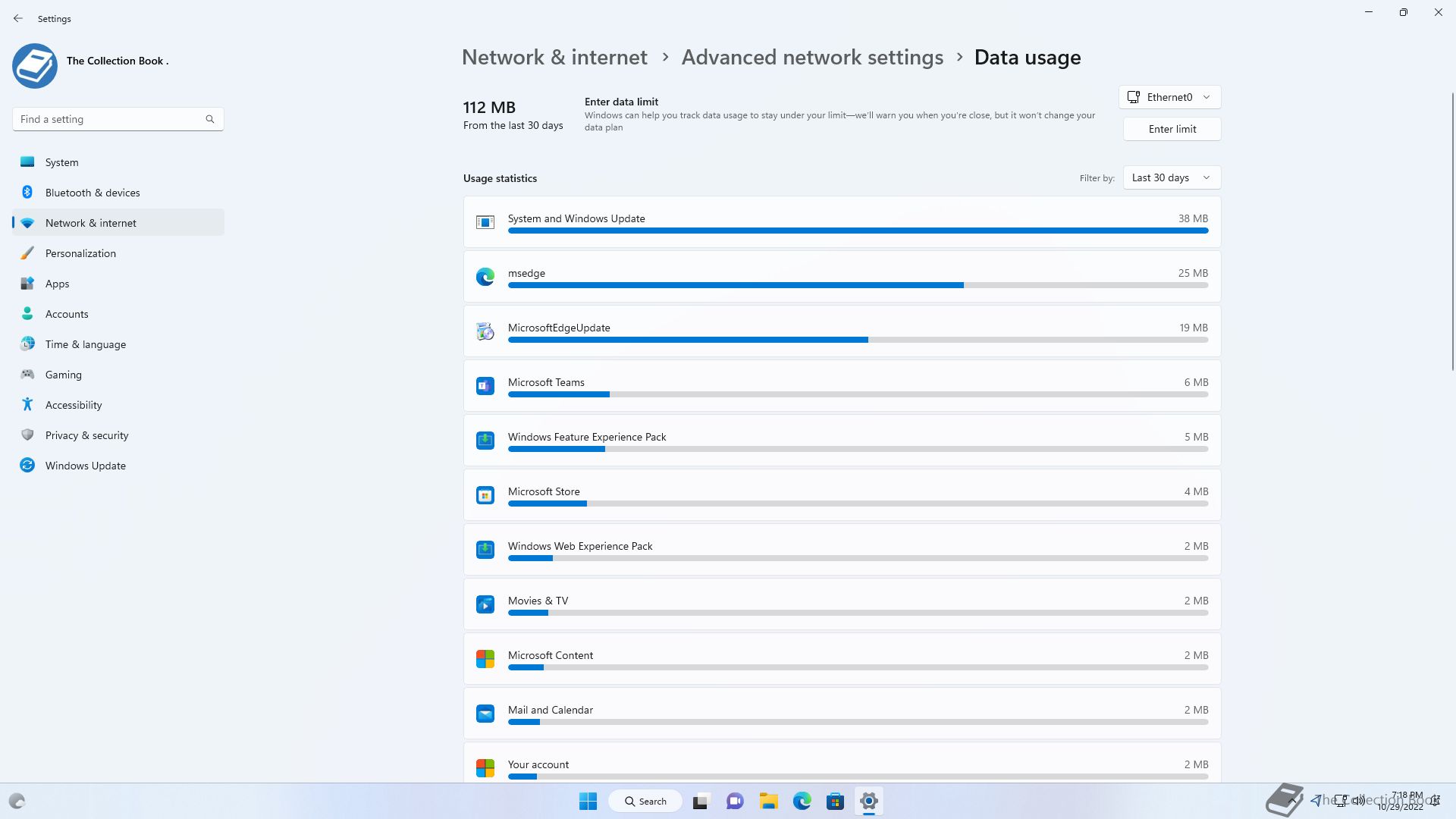Image resolution: width=1456 pixels, height=819 pixels.
Task: Open Time & language settings
Action: (118, 344)
